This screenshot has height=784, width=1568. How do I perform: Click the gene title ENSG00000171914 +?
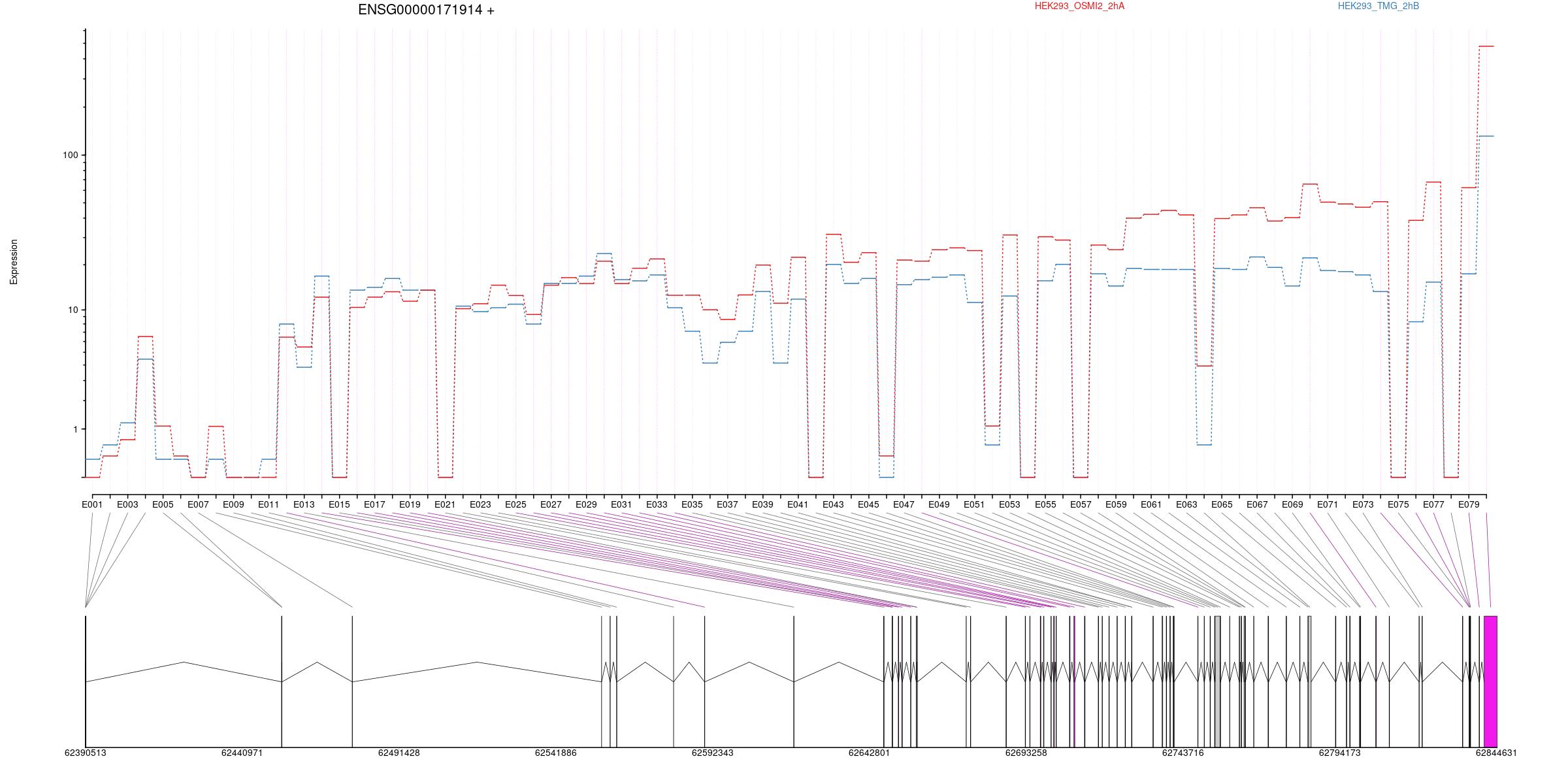pyautogui.click(x=426, y=10)
